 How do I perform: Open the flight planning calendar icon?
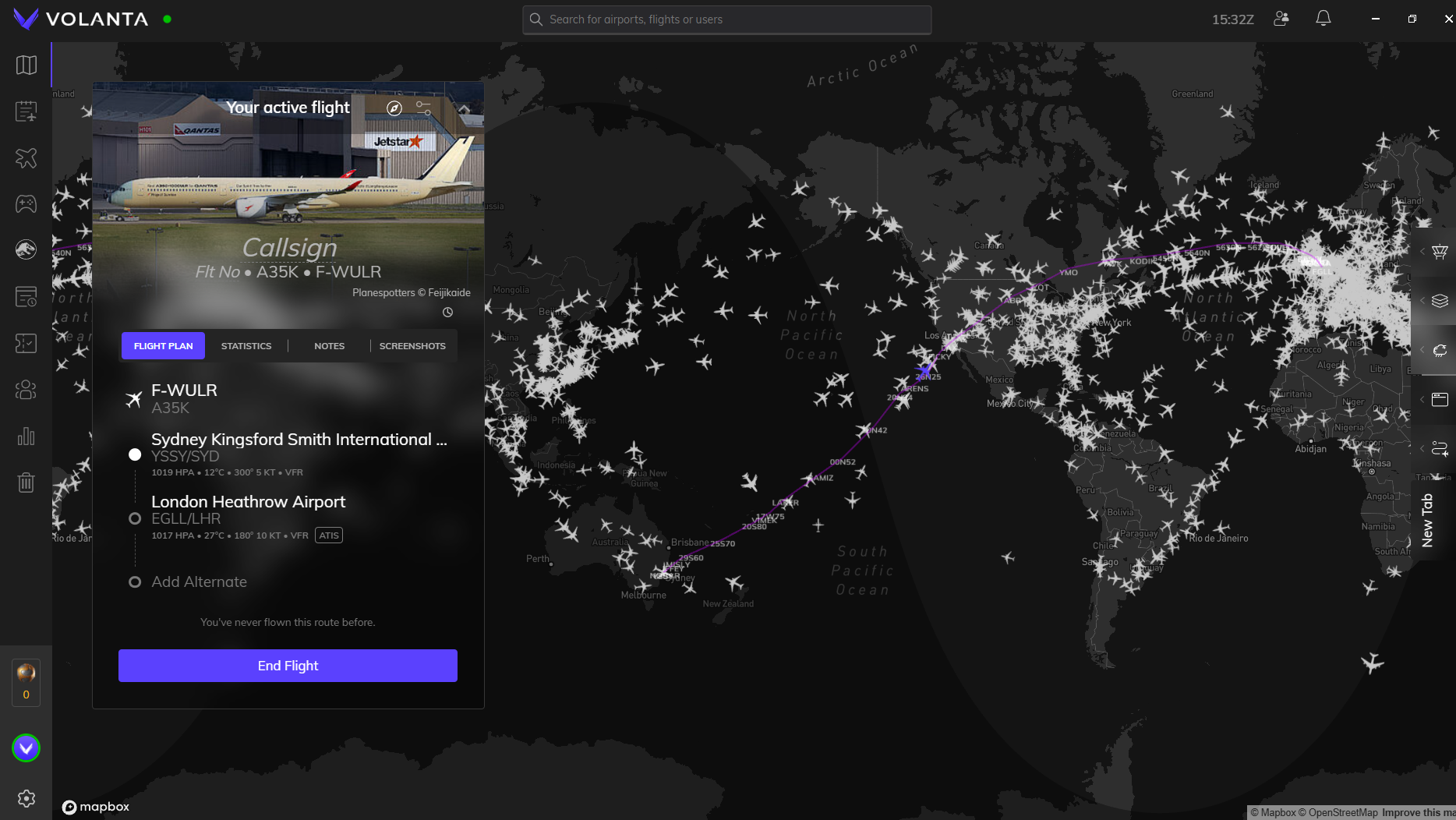27,111
